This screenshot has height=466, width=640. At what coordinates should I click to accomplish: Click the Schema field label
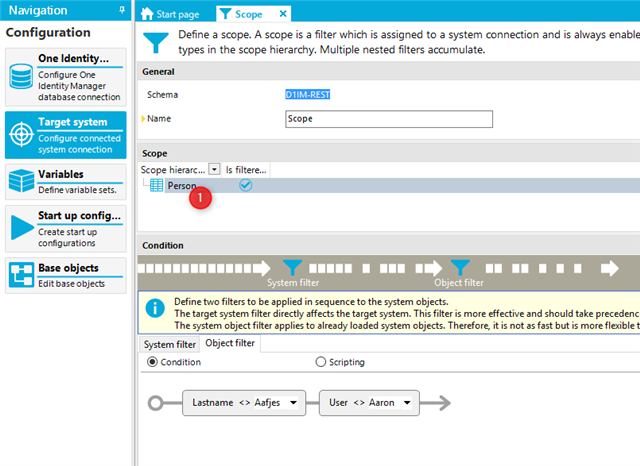(x=162, y=95)
